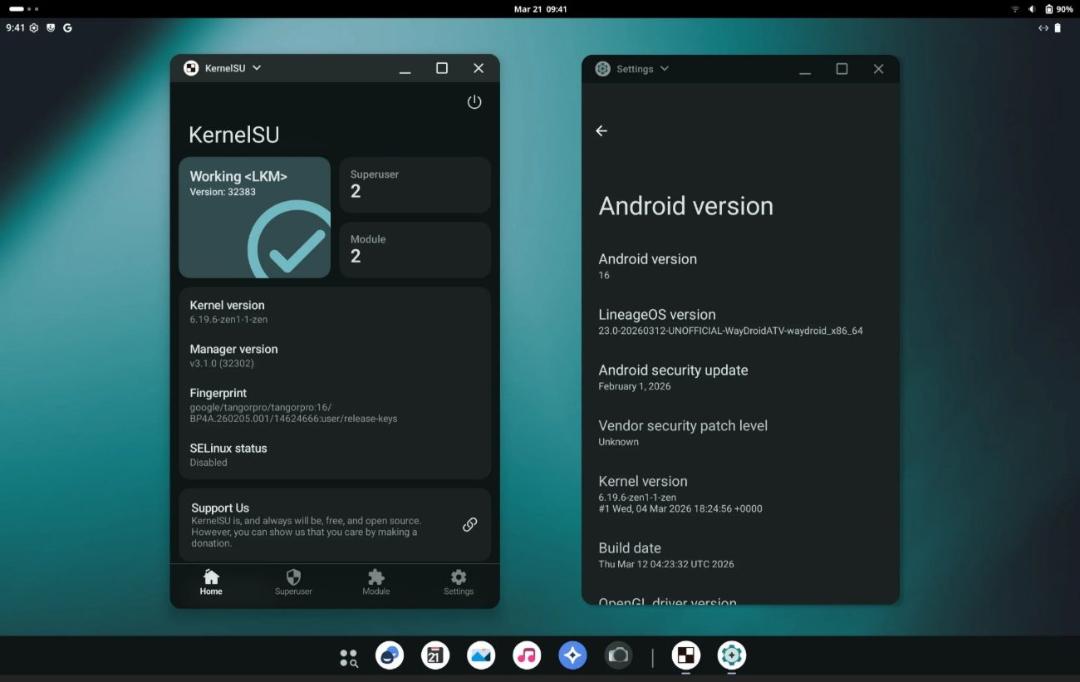Open the Working LKM status card
The image size is (1080, 682).
coord(254,218)
